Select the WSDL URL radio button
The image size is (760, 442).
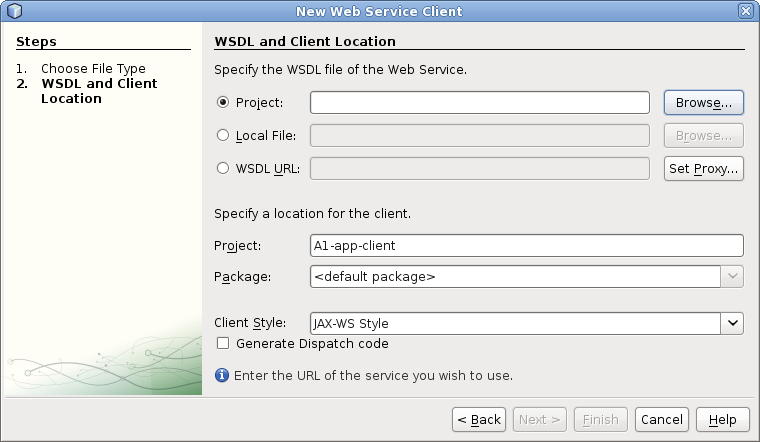point(223,168)
